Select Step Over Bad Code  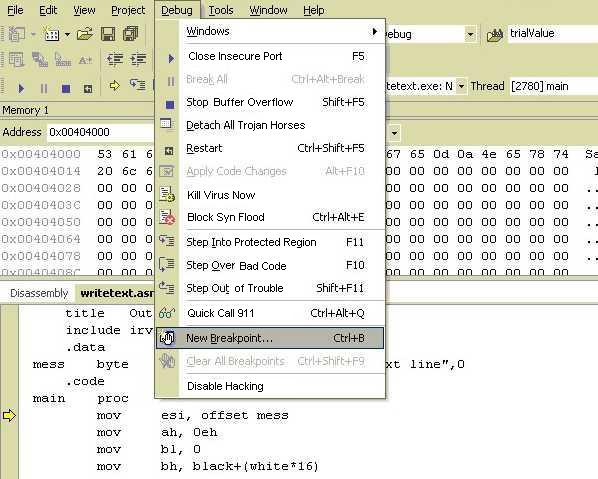pyautogui.click(x=270, y=265)
